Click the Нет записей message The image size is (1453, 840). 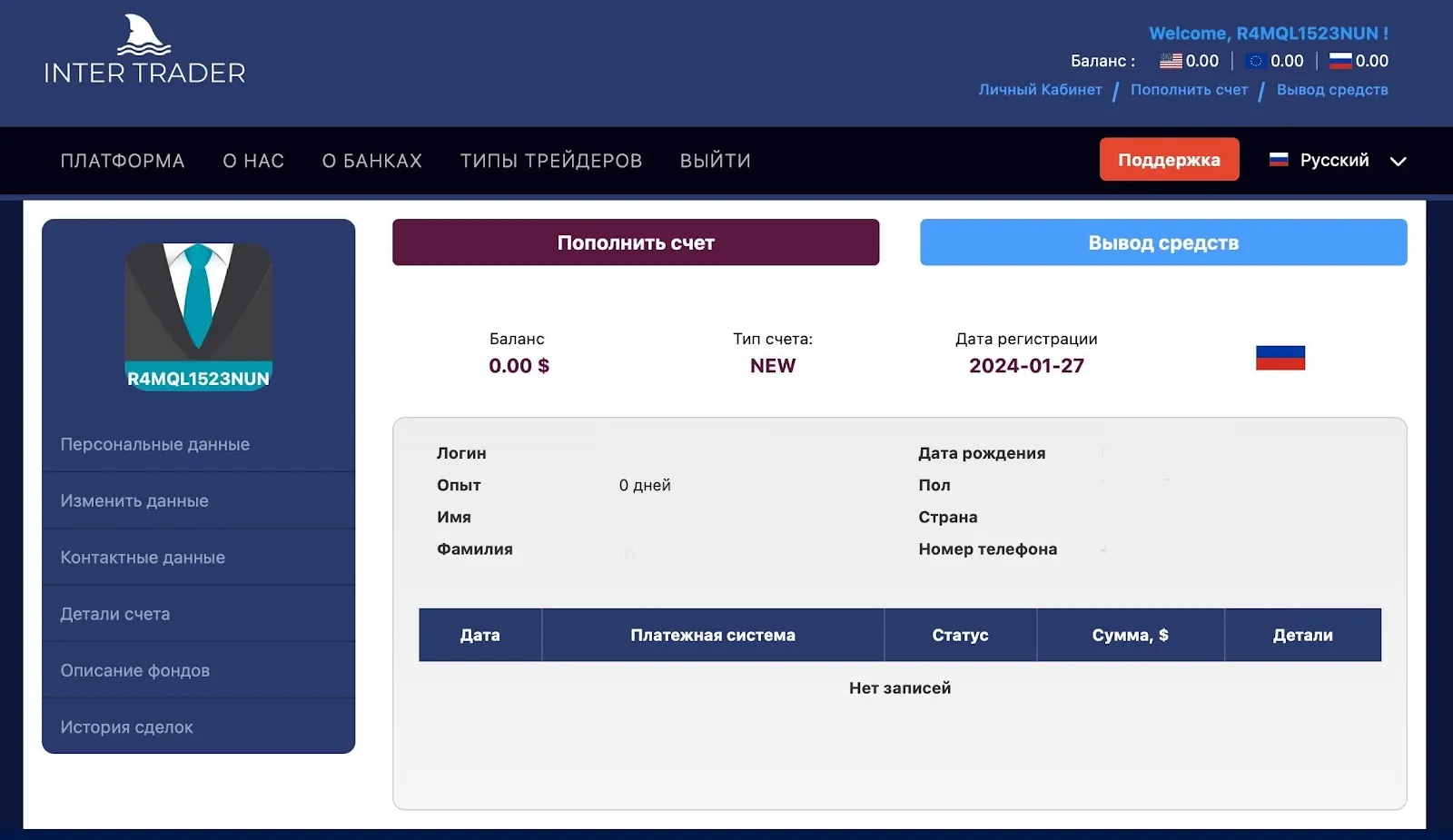pyautogui.click(x=900, y=688)
